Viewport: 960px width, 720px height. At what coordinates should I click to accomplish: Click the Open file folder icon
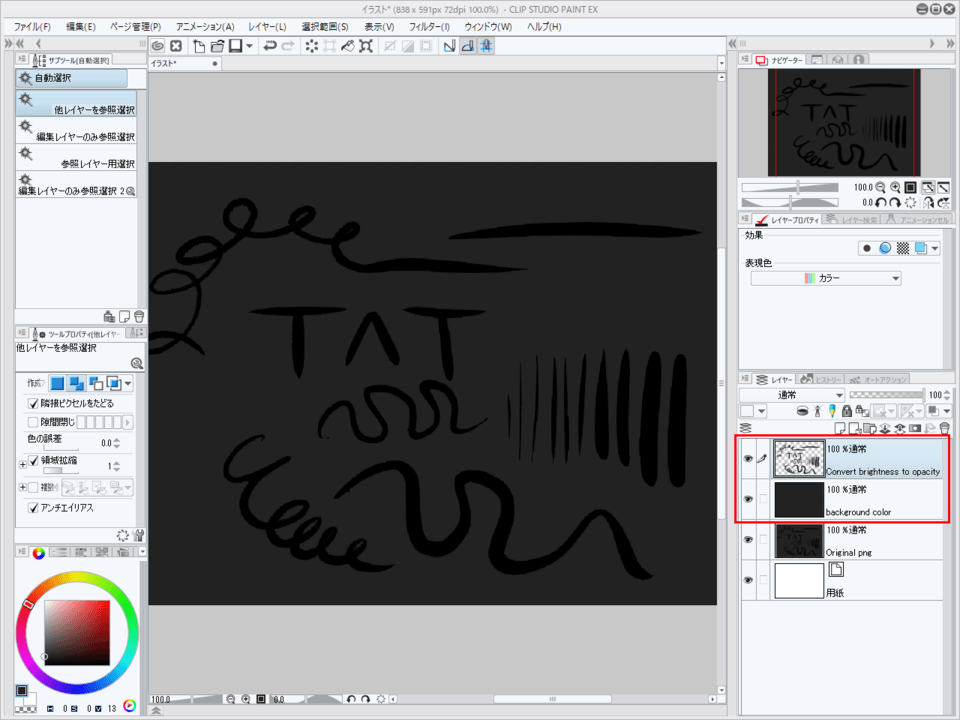pos(216,46)
